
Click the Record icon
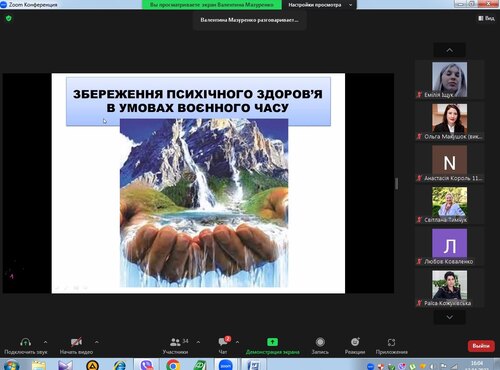coord(320,342)
